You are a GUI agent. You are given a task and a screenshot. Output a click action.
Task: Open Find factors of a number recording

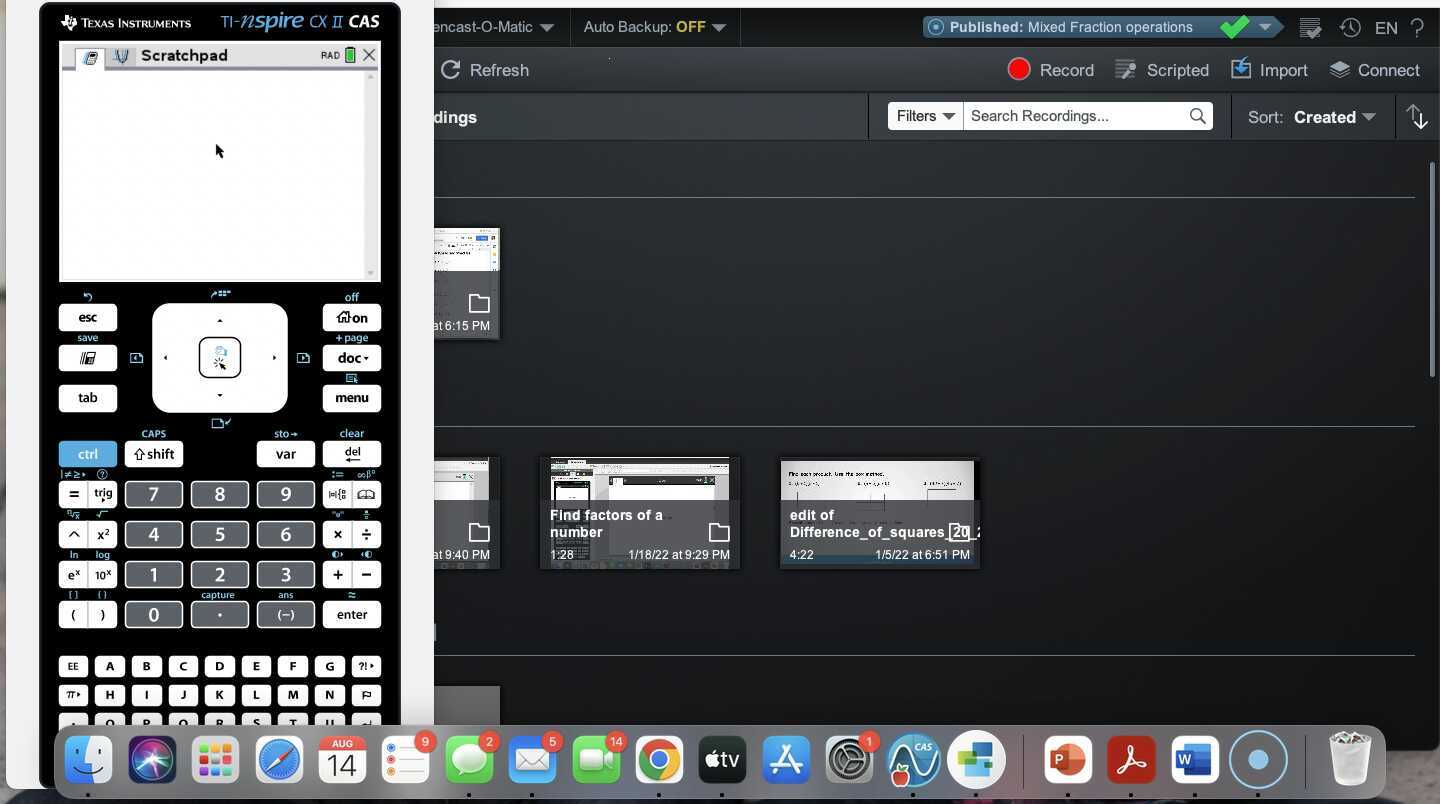(640, 513)
